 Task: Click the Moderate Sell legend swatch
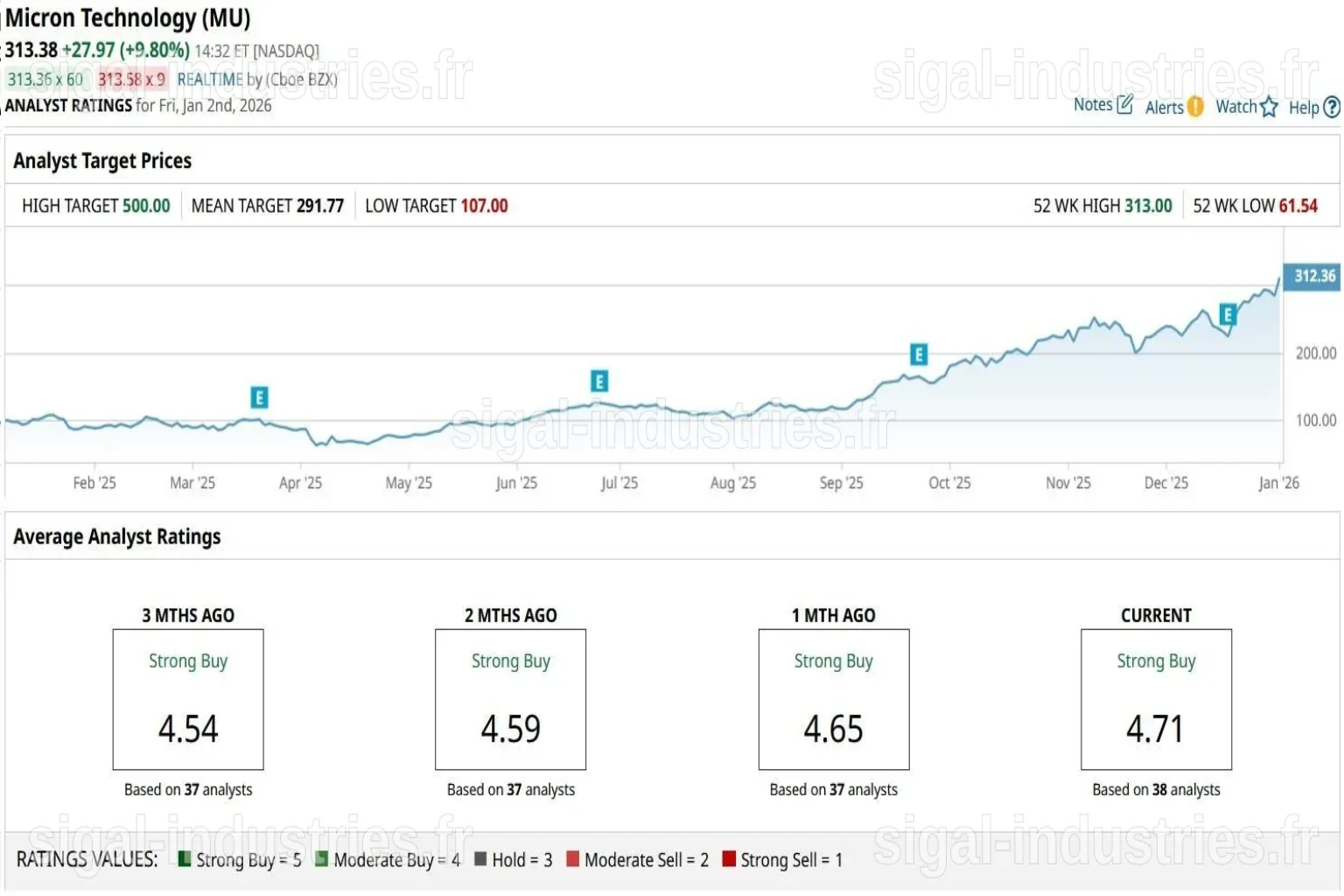[x=573, y=859]
